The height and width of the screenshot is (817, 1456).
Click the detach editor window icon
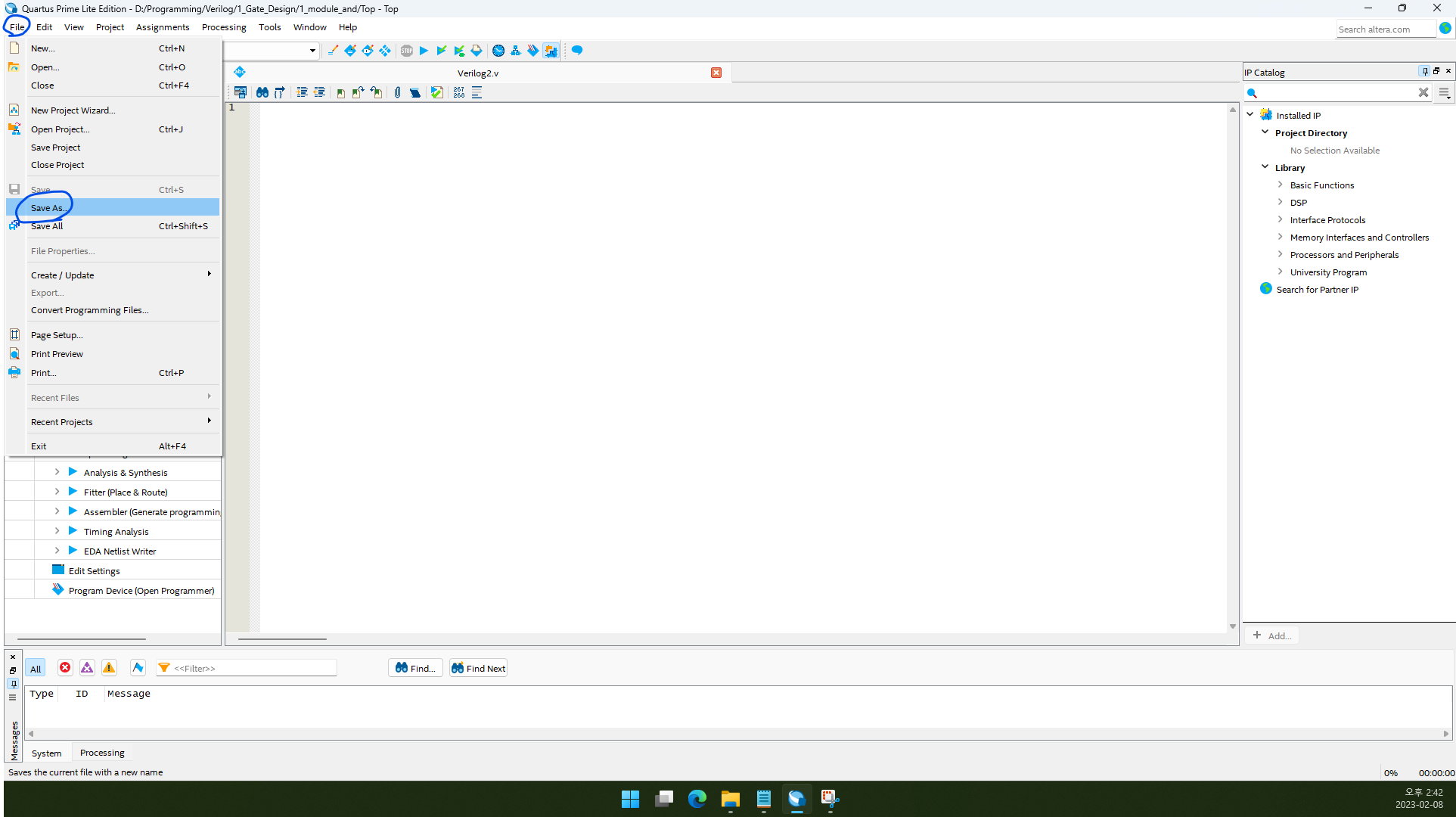[x=240, y=92]
